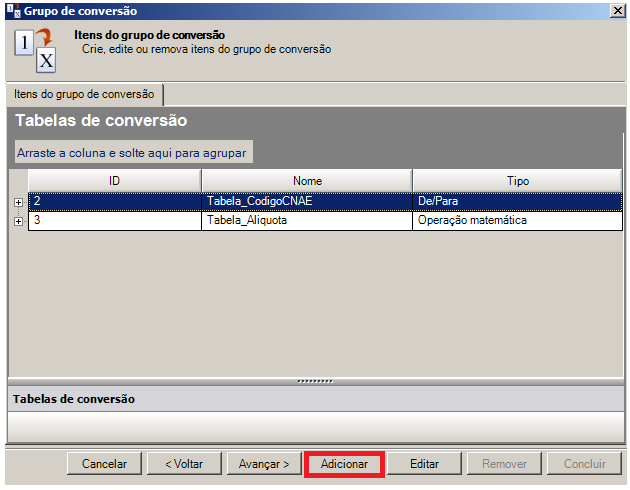This screenshot has height=490, width=630.
Task: Click the disabled Remover button
Action: 504,464
